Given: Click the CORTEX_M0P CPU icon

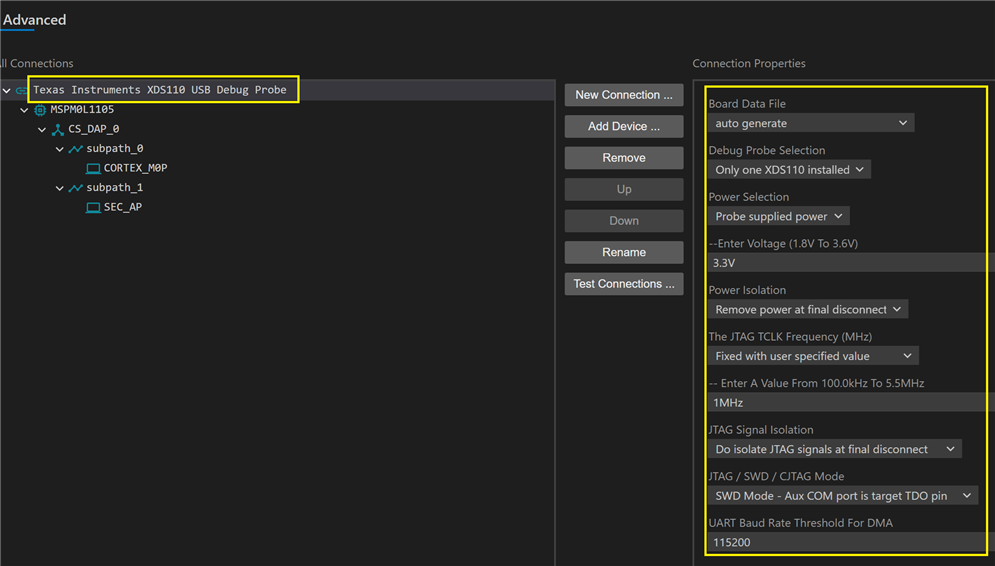Looking at the screenshot, I should pos(93,168).
